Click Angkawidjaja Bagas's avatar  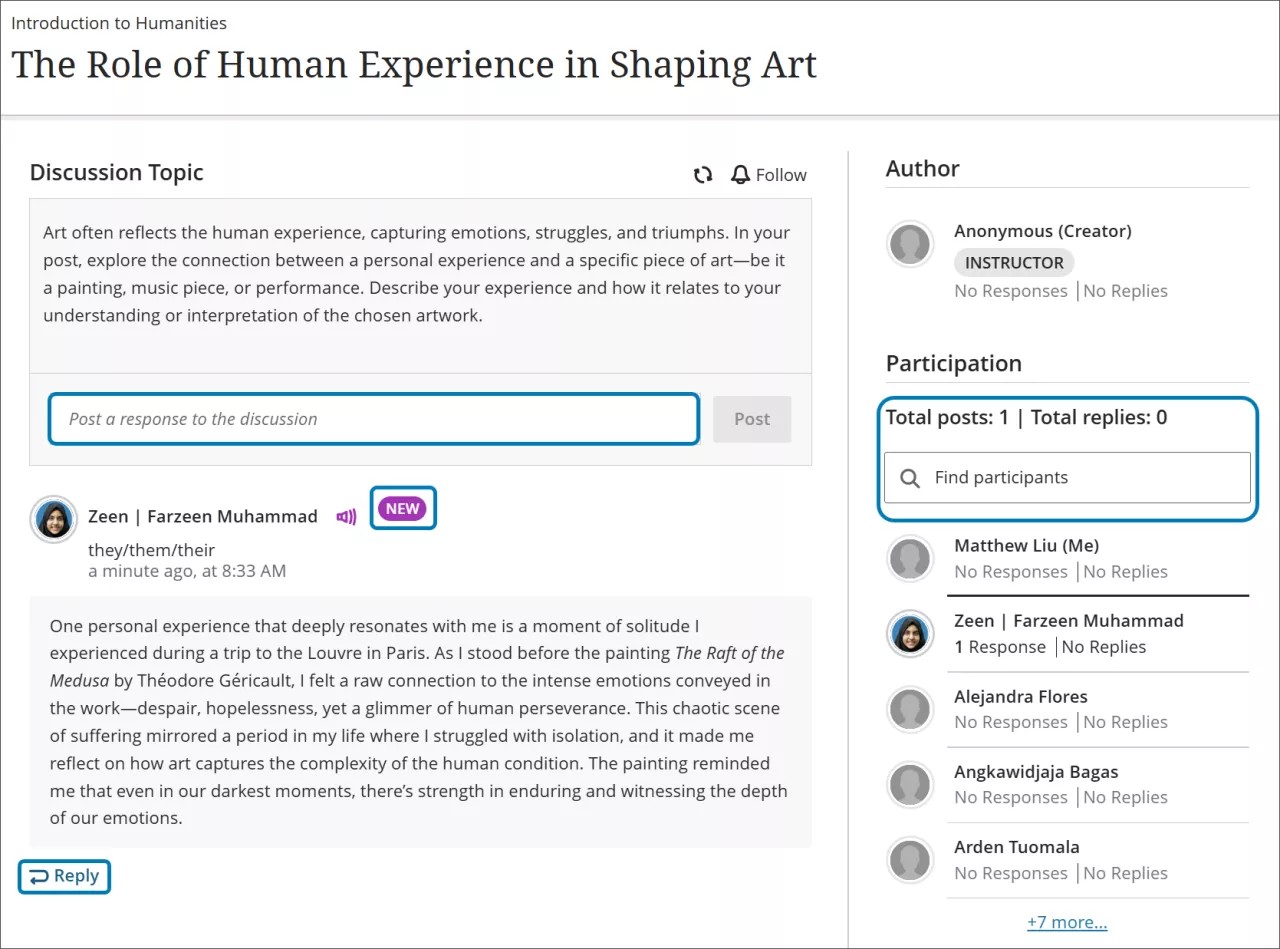910,785
